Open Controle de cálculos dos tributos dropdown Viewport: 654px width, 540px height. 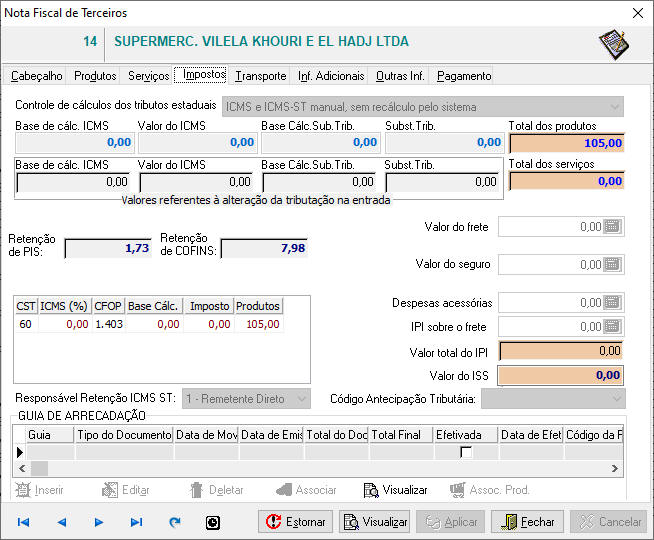423,107
